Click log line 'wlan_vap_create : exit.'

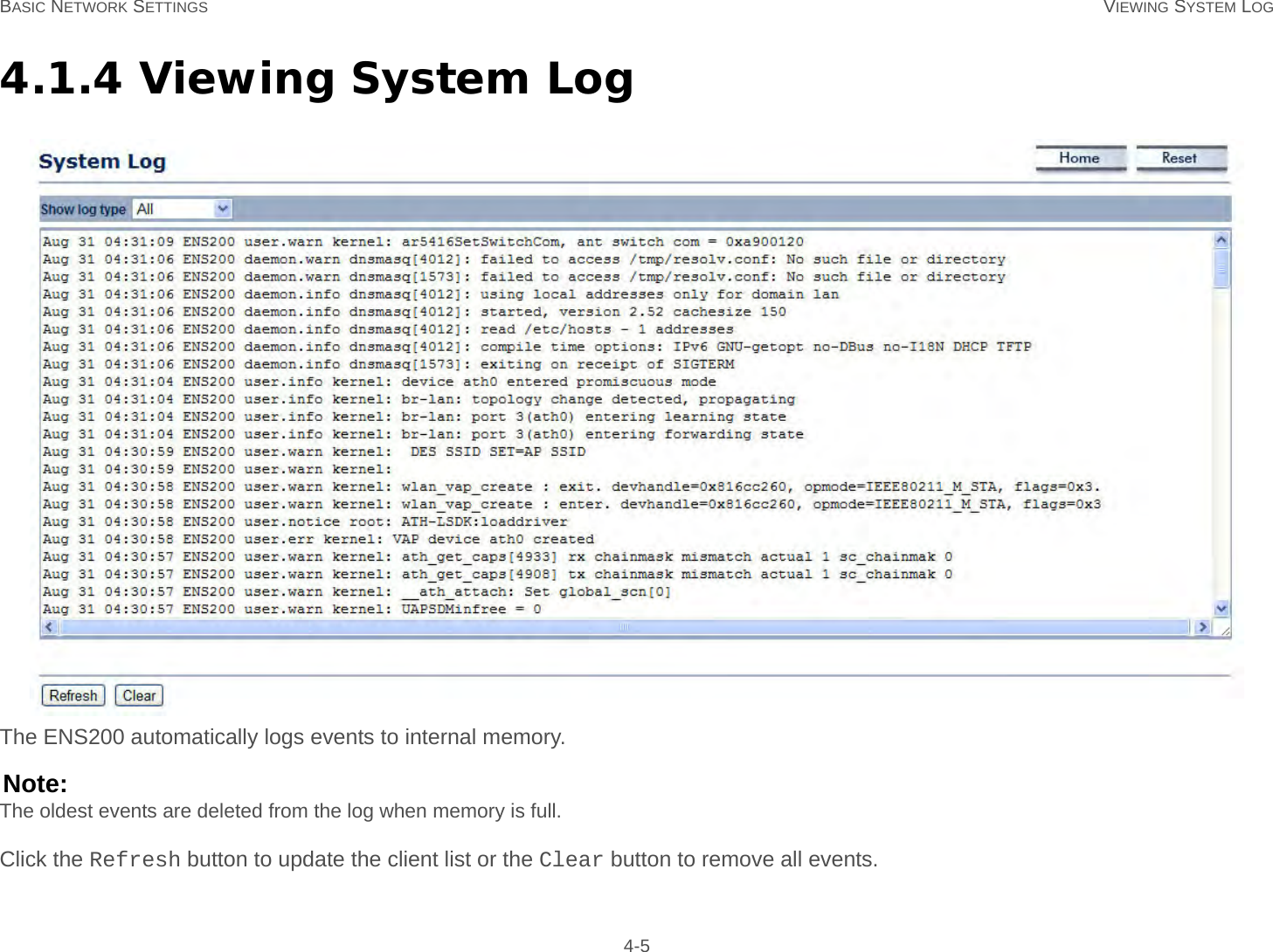click(572, 486)
